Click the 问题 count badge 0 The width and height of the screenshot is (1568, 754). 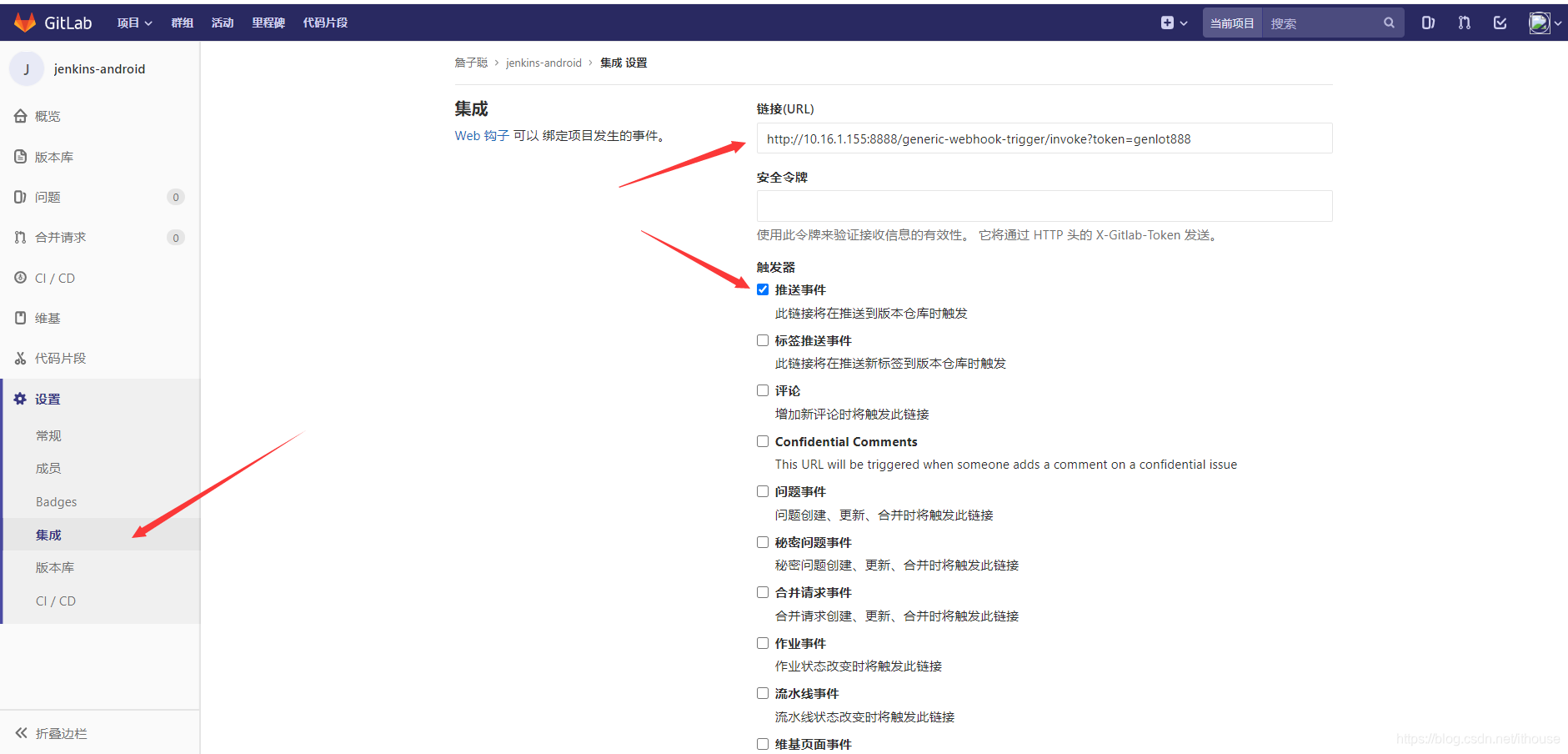click(x=176, y=197)
